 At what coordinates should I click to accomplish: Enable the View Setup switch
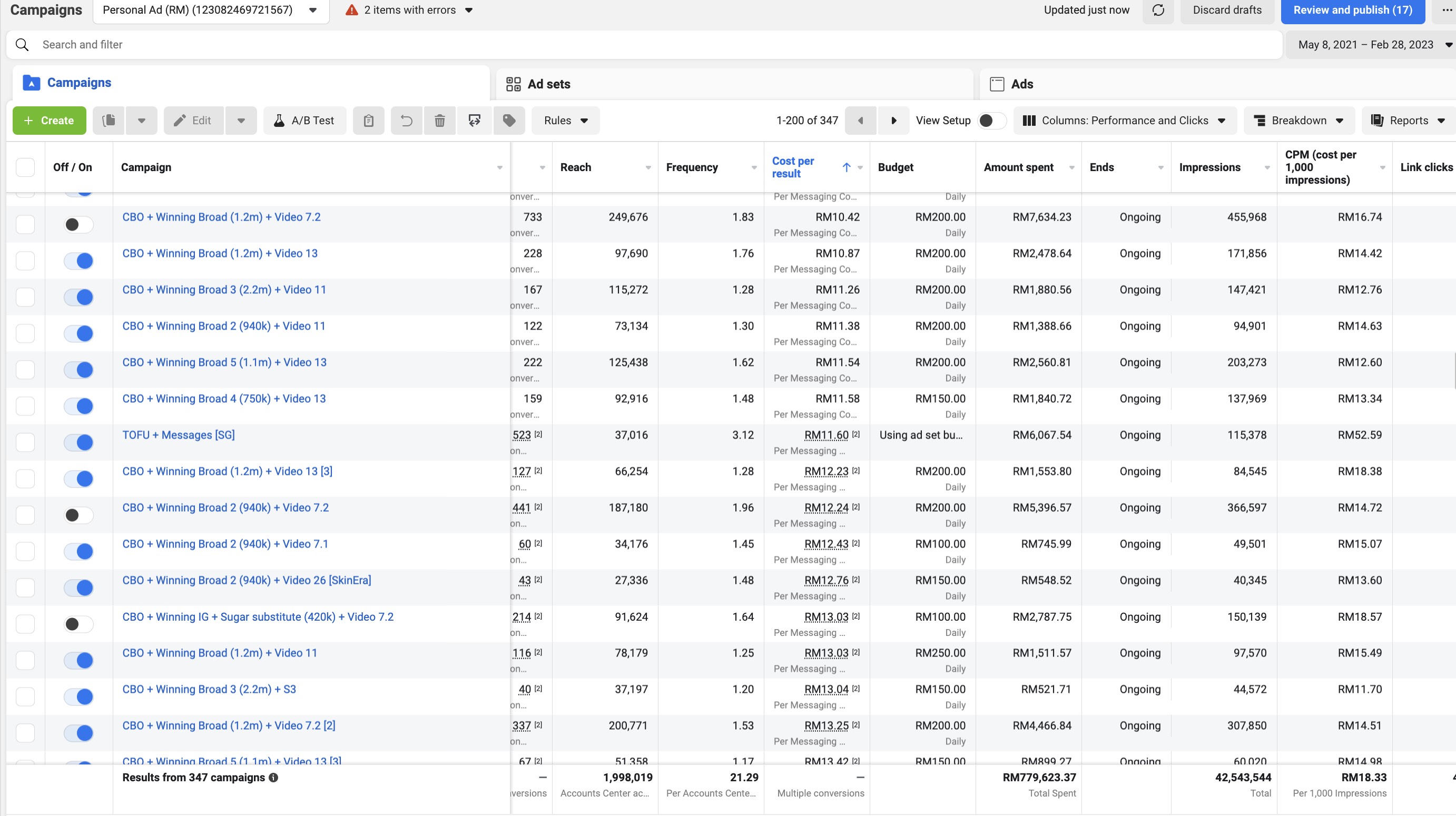(x=992, y=120)
